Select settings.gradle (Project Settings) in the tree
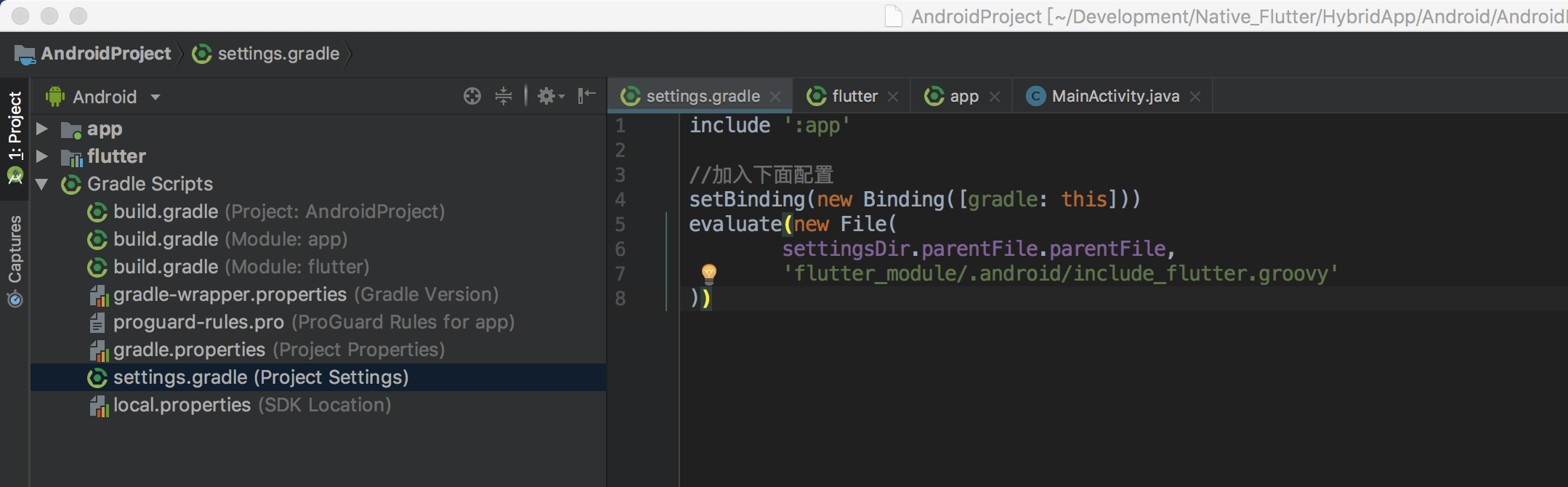Image resolution: width=1568 pixels, height=487 pixels. click(318, 377)
